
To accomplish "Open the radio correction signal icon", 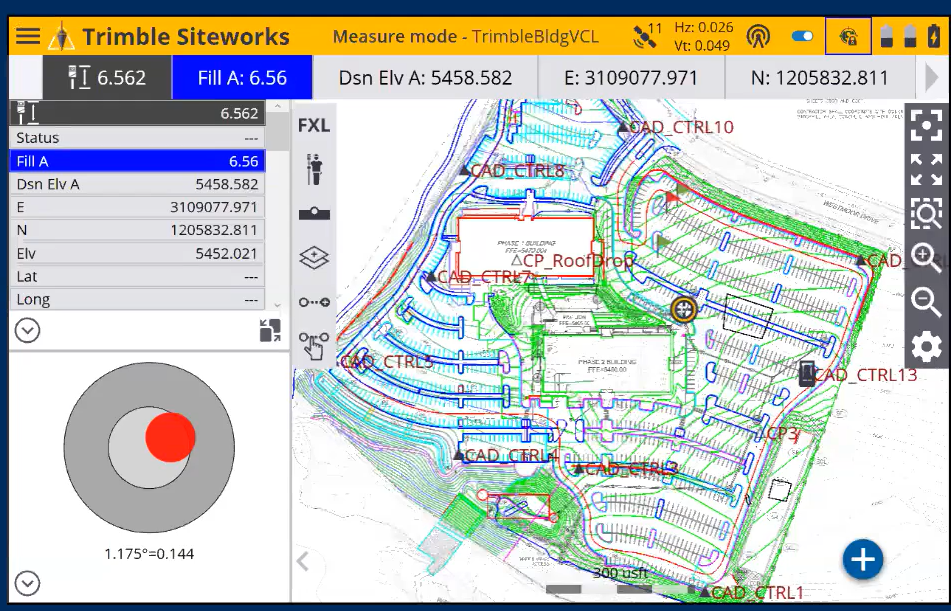I will (758, 36).
